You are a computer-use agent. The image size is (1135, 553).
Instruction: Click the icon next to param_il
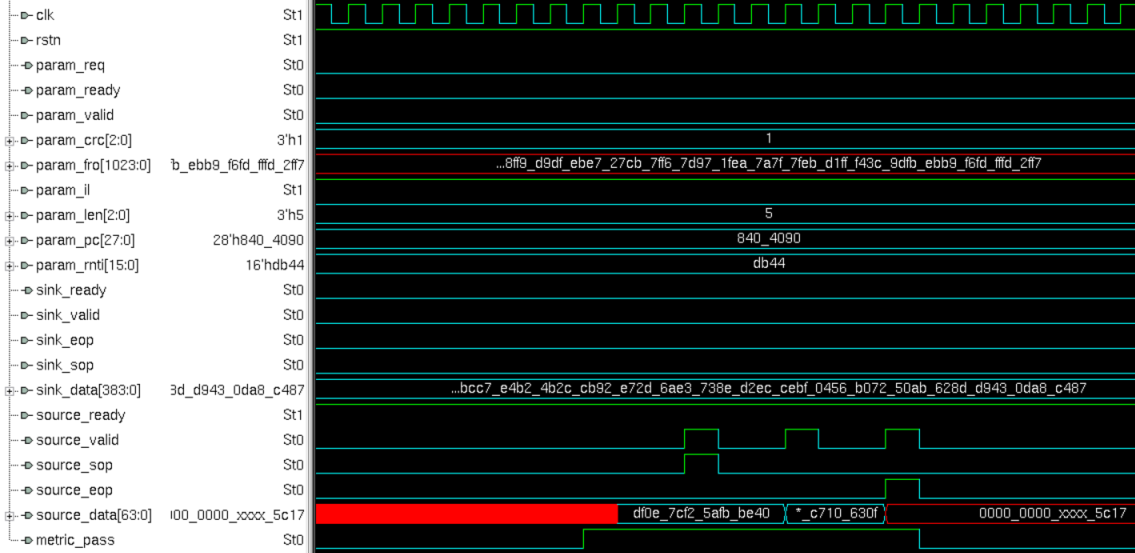point(26,190)
